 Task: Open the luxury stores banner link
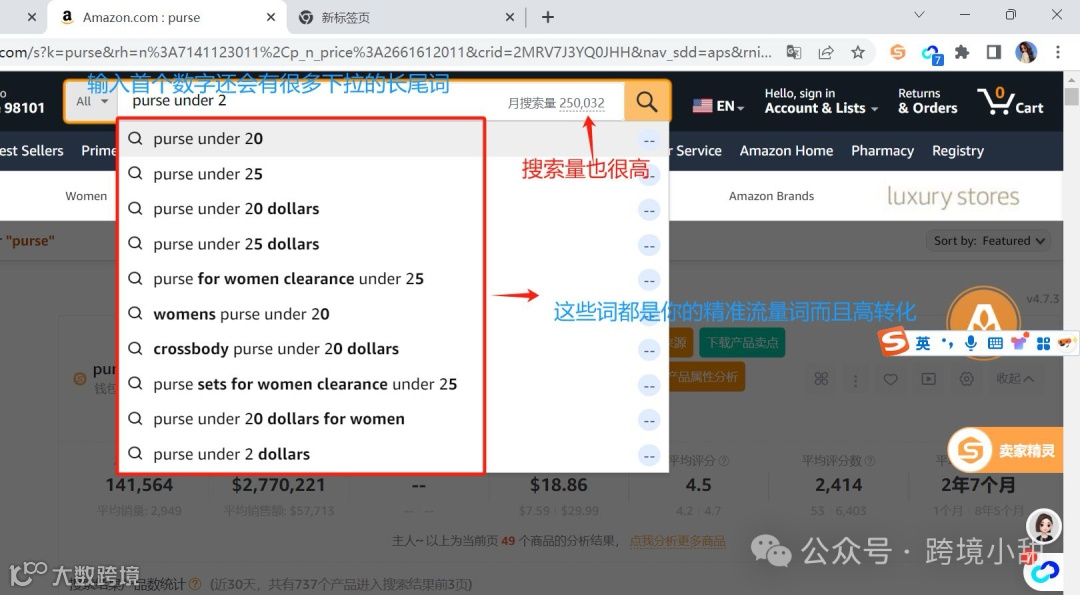953,197
